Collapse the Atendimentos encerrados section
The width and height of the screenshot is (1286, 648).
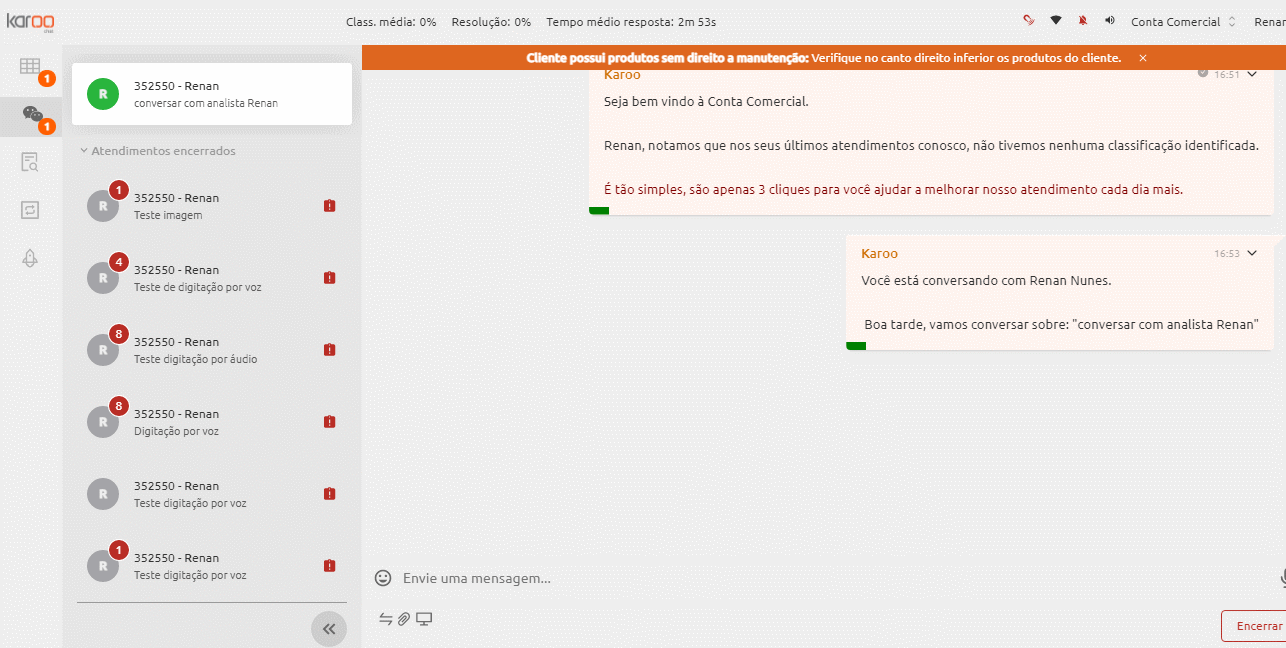coord(158,151)
